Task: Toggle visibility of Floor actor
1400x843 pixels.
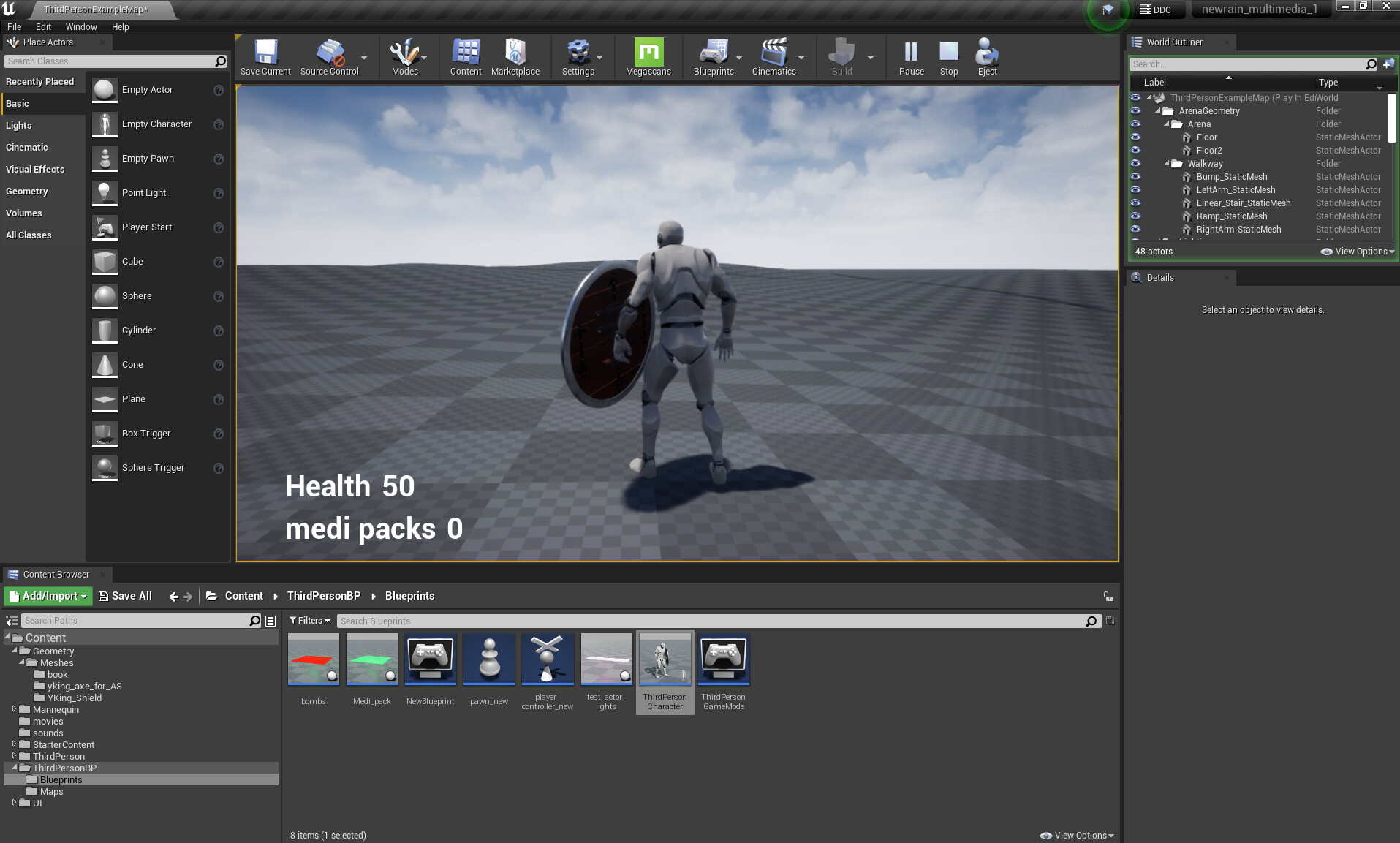Action: pos(1135,137)
